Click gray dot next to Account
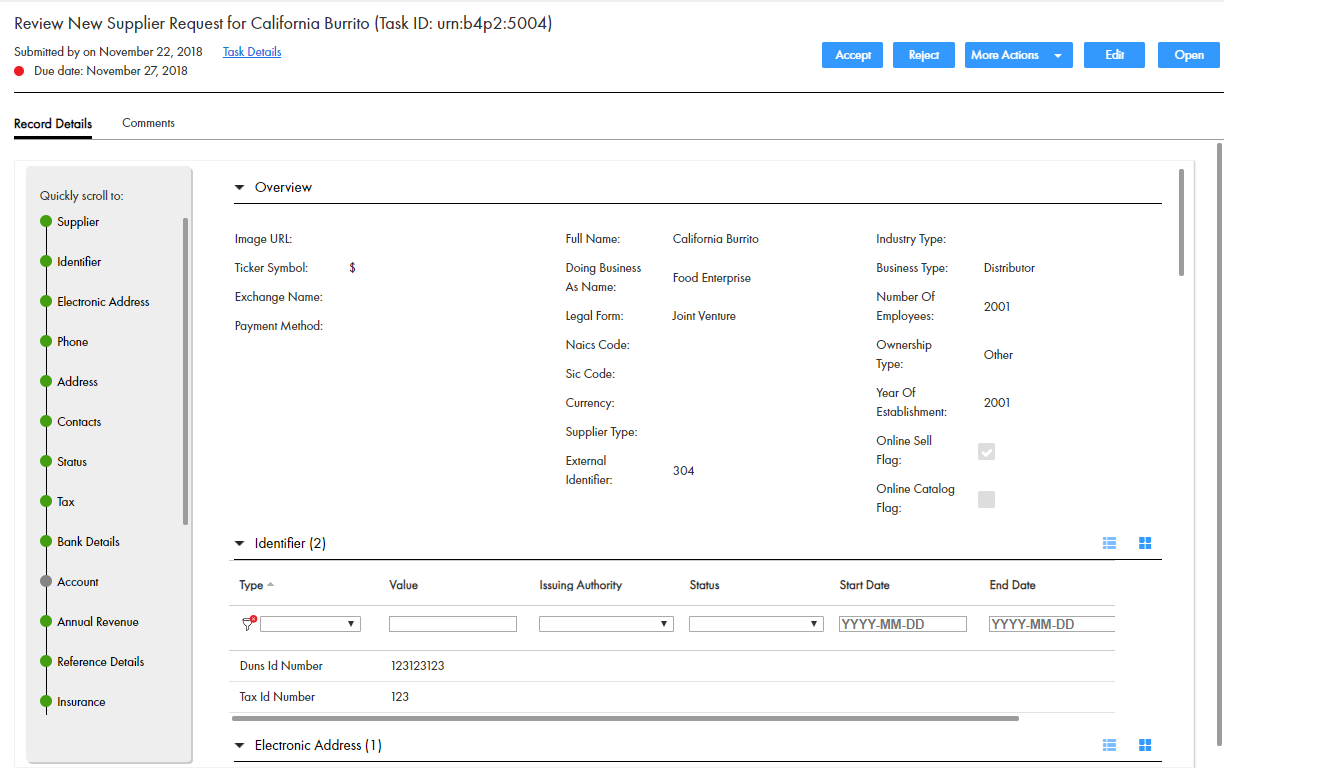This screenshot has height=780, width=1319. click(46, 582)
